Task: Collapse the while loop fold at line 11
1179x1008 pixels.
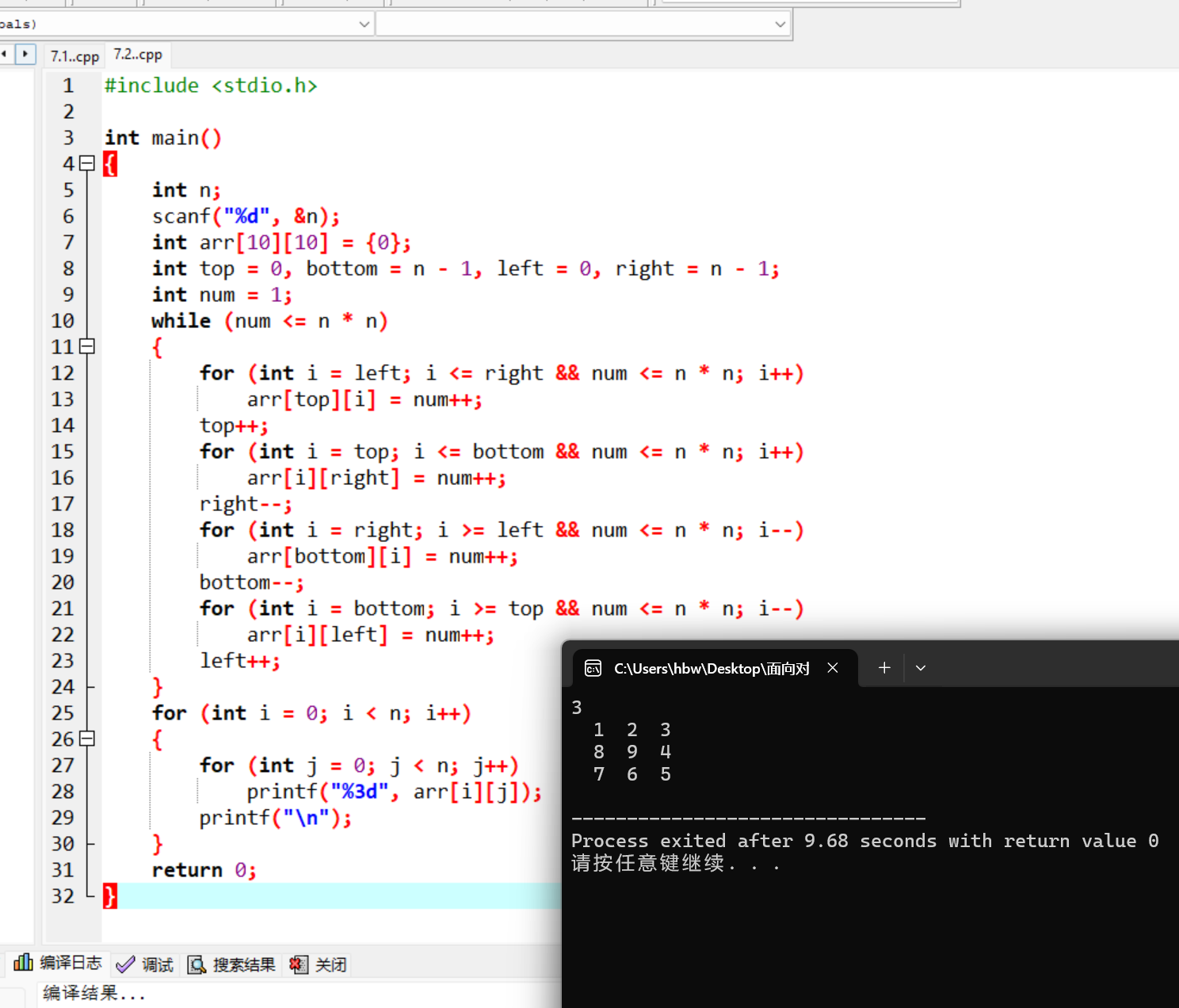Action: coord(87,346)
